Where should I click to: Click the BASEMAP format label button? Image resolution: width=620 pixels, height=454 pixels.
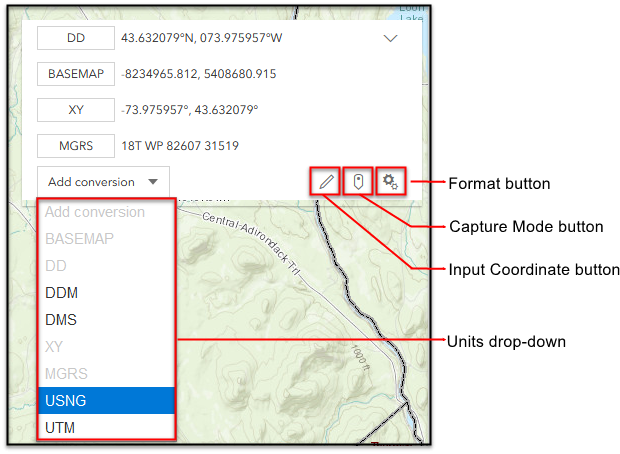coord(76,74)
